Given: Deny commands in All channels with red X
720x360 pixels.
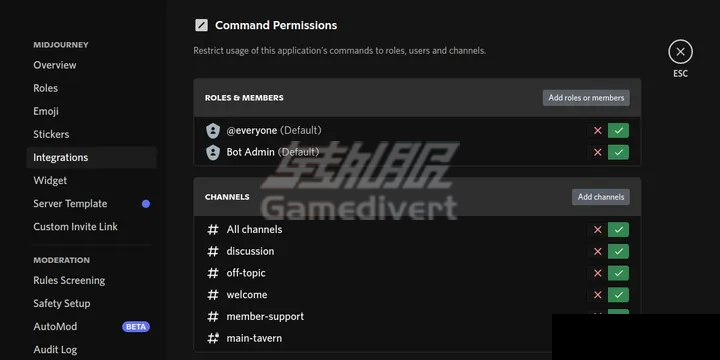Looking at the screenshot, I should pos(597,230).
